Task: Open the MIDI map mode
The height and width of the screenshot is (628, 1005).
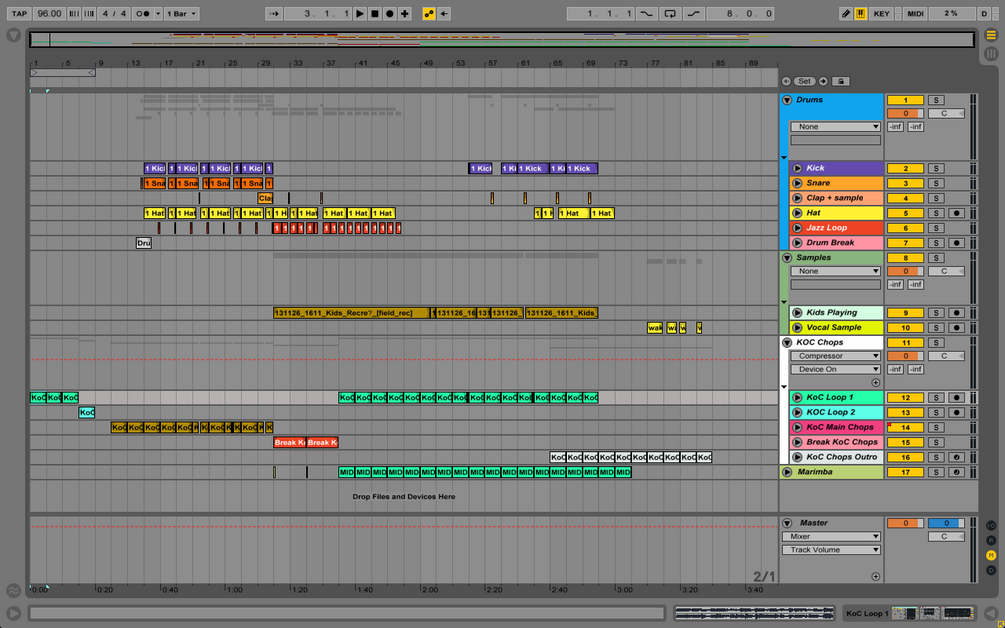Action: click(x=915, y=13)
